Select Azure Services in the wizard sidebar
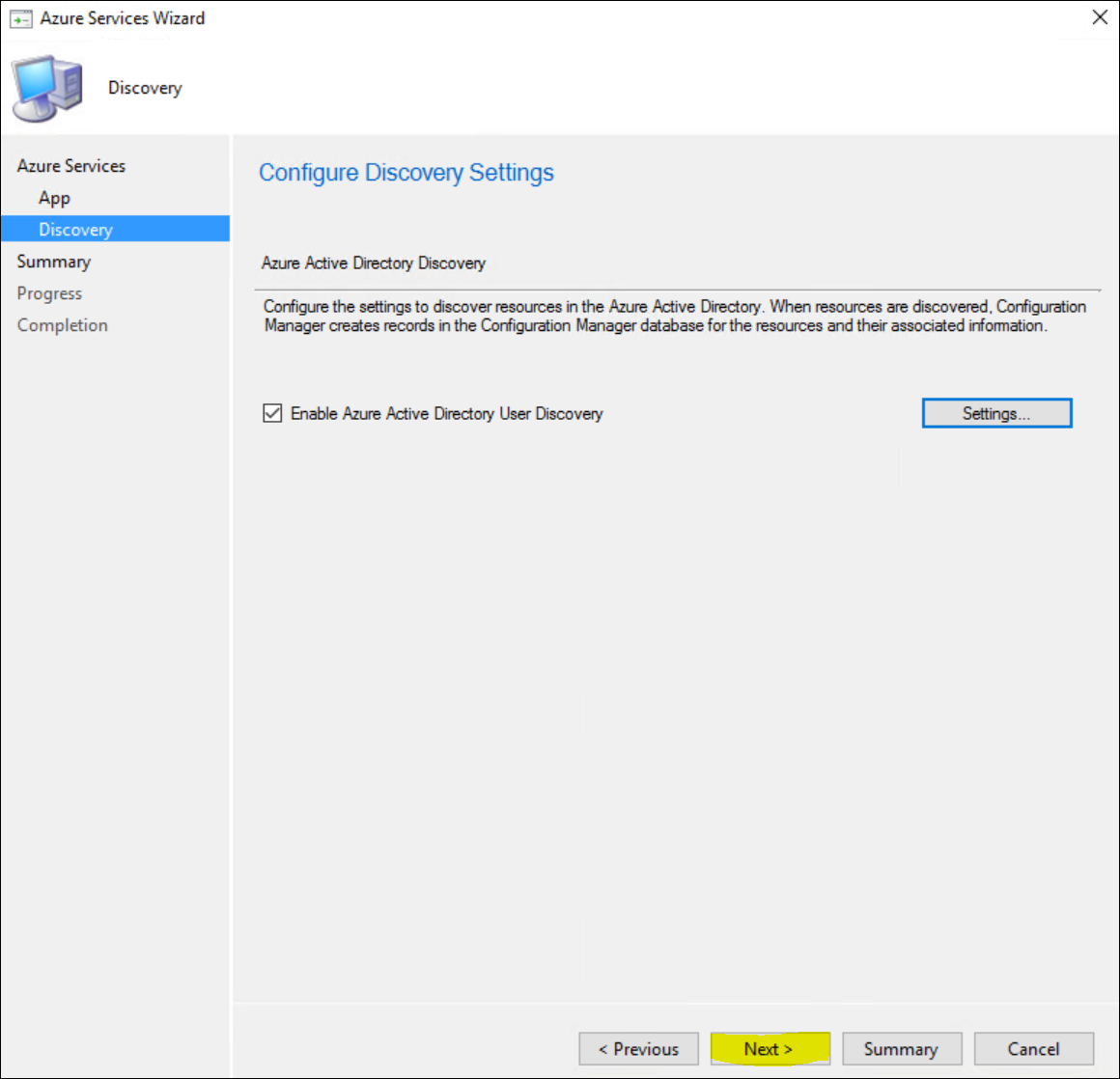 tap(71, 166)
